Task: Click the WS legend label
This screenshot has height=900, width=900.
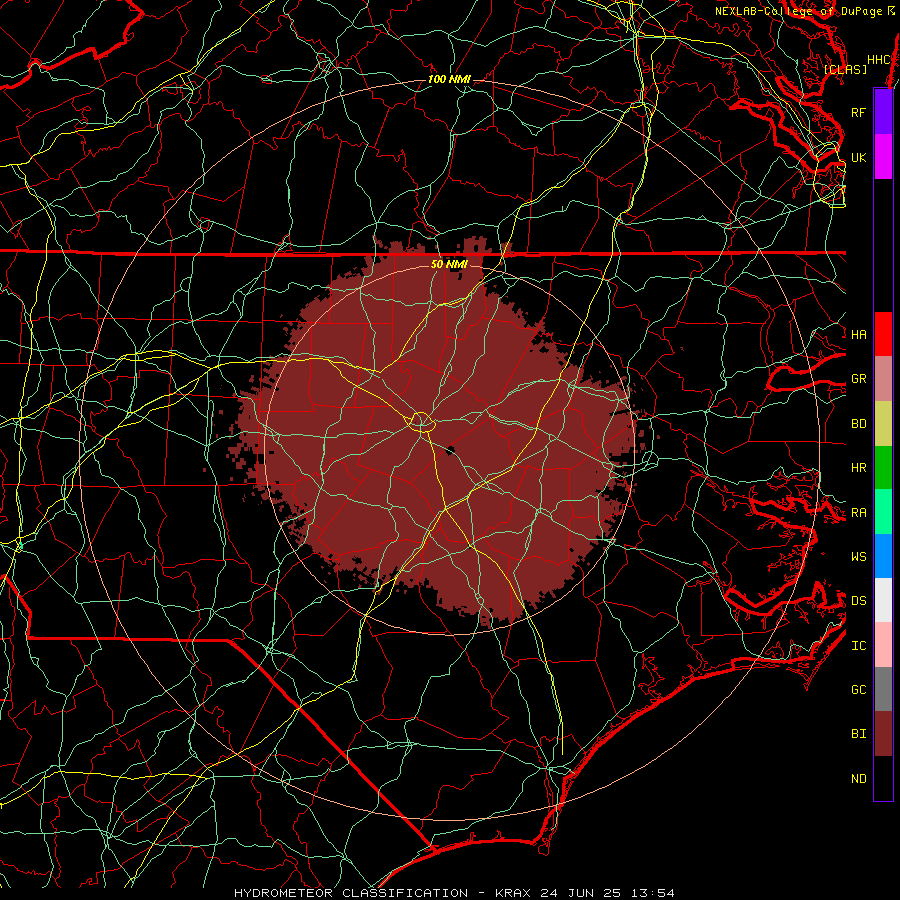Action: point(859,556)
